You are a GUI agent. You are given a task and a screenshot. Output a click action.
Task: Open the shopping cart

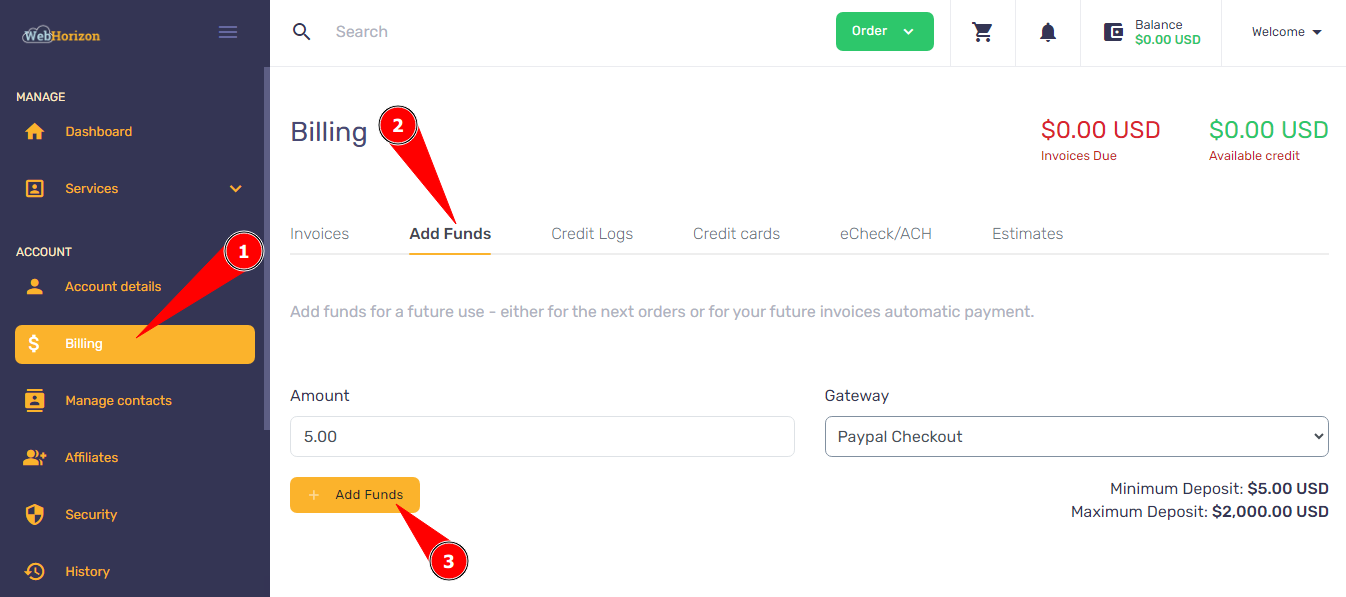click(x=982, y=32)
